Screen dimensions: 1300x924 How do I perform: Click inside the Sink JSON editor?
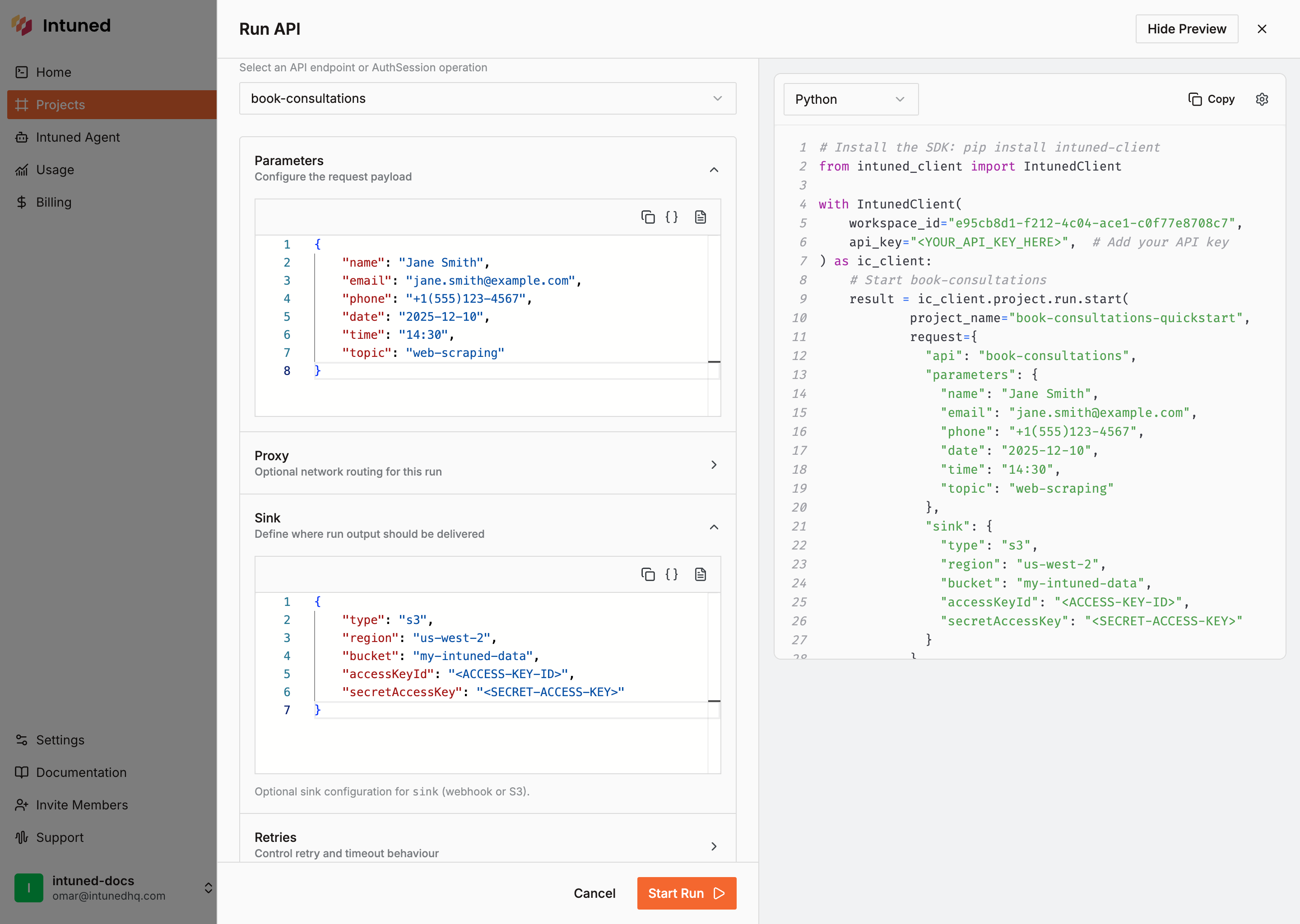[x=484, y=739]
